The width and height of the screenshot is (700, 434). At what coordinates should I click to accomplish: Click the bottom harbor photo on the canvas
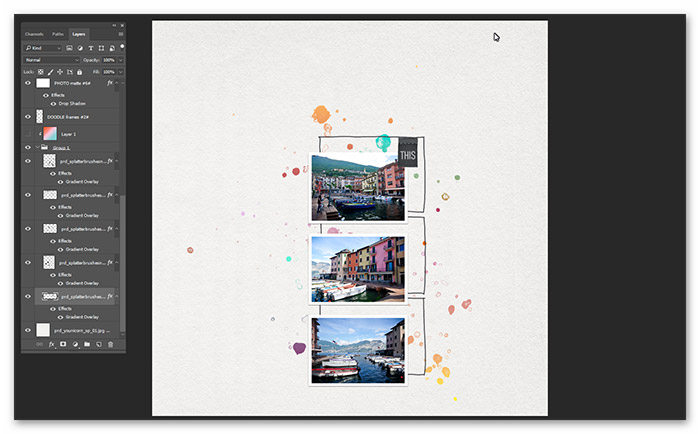(358, 351)
